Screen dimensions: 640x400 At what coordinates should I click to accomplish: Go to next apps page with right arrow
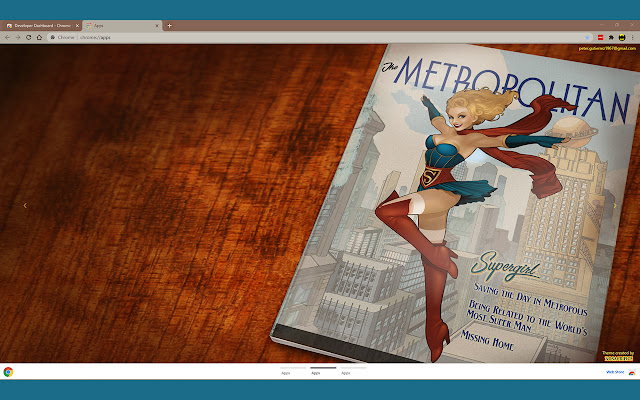point(615,205)
